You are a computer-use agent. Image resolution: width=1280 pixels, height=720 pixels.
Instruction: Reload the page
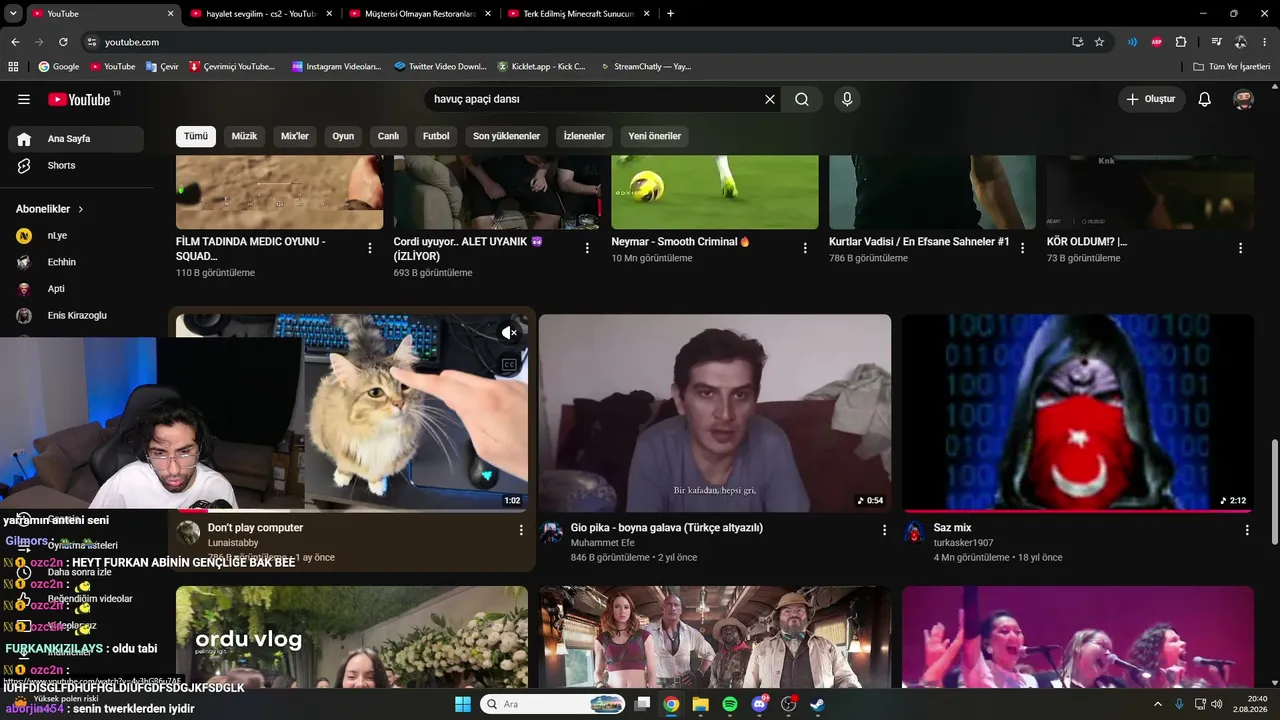coord(63,42)
